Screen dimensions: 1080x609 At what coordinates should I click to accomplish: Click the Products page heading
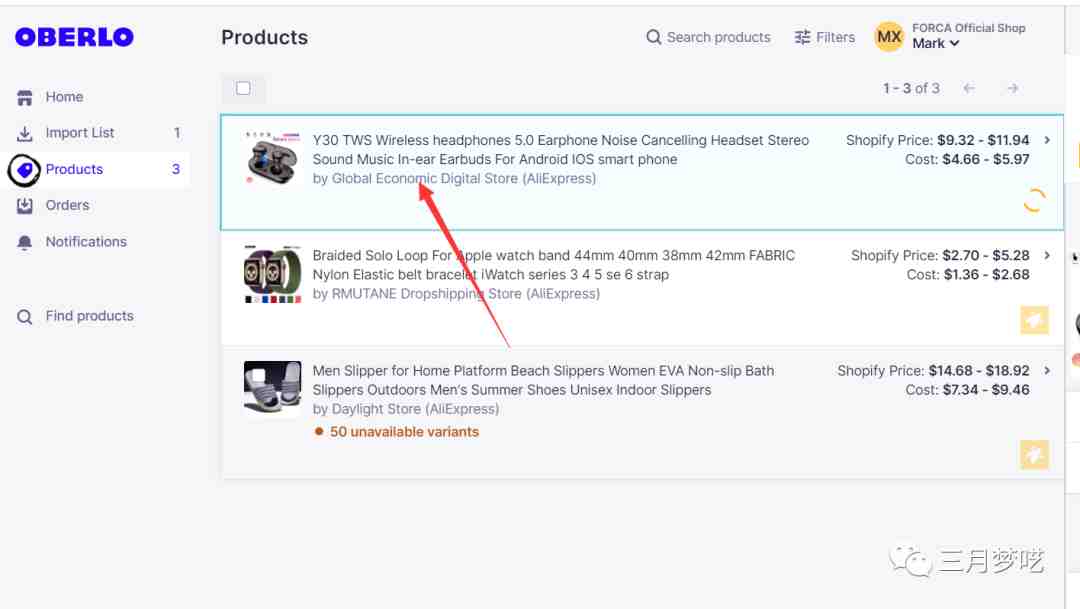(264, 37)
